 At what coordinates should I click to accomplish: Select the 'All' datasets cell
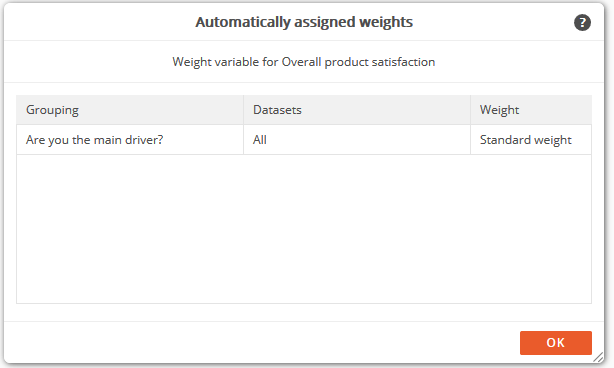pyautogui.click(x=357, y=140)
